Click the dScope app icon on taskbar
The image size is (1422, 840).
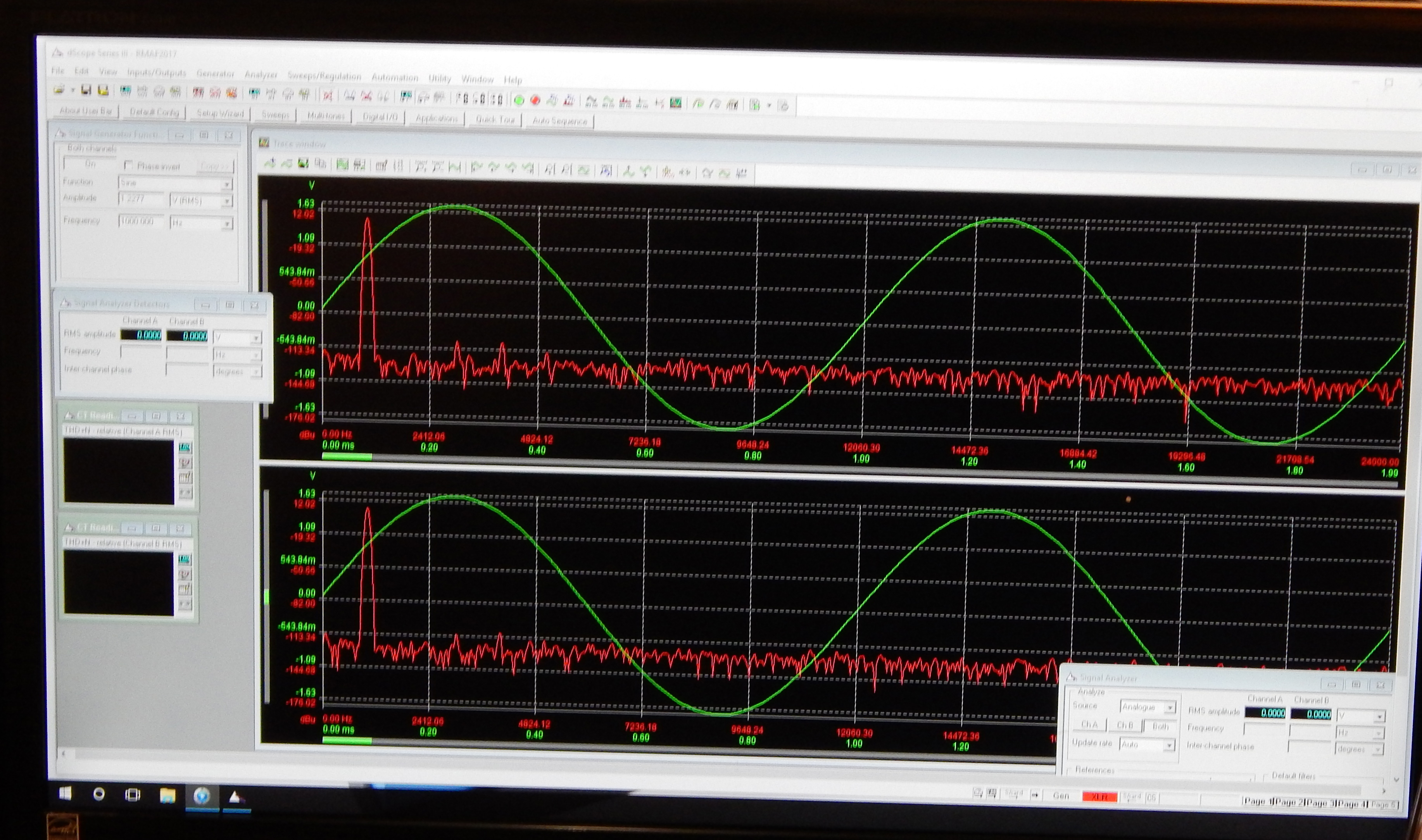pyautogui.click(x=236, y=797)
